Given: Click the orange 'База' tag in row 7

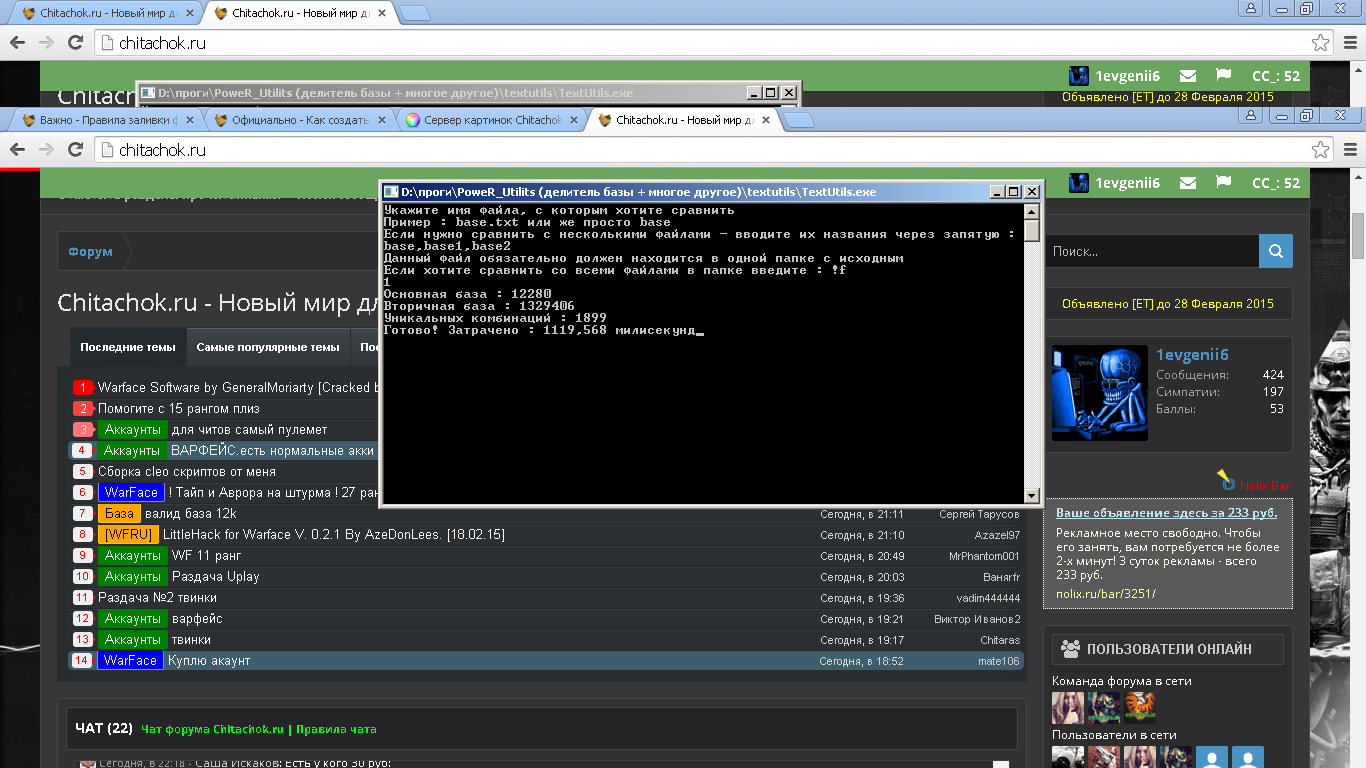Looking at the screenshot, I should coord(119,513).
